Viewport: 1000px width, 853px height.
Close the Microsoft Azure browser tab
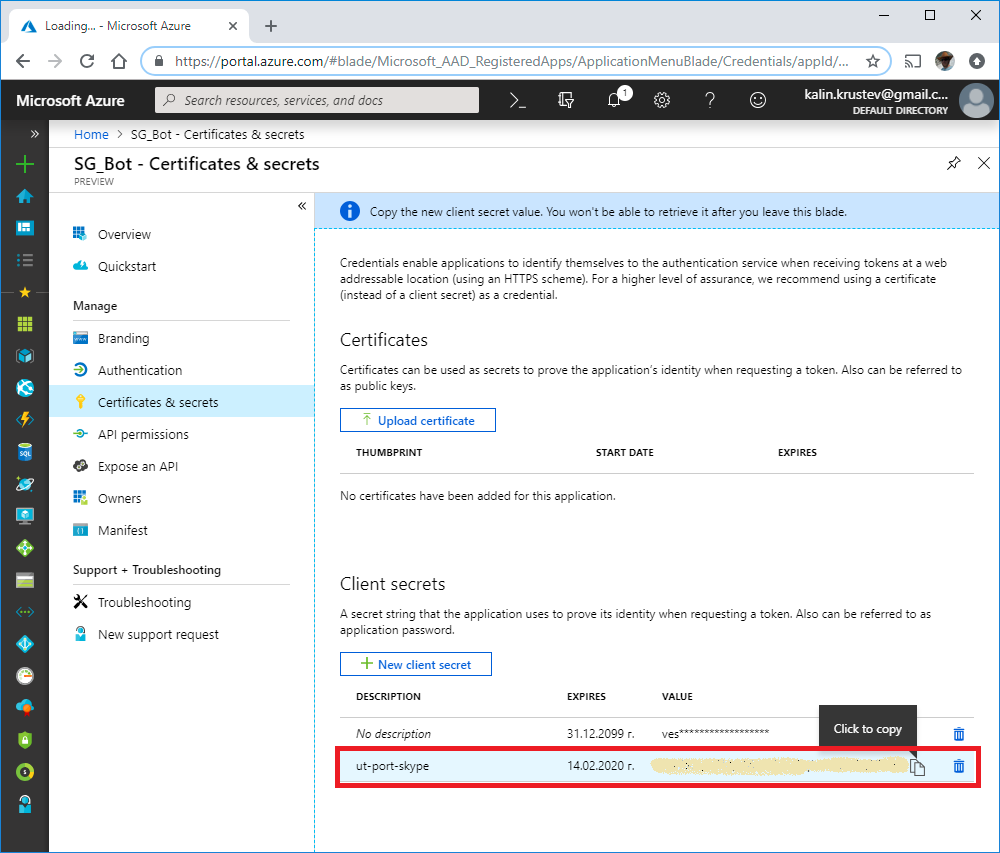pos(233,26)
